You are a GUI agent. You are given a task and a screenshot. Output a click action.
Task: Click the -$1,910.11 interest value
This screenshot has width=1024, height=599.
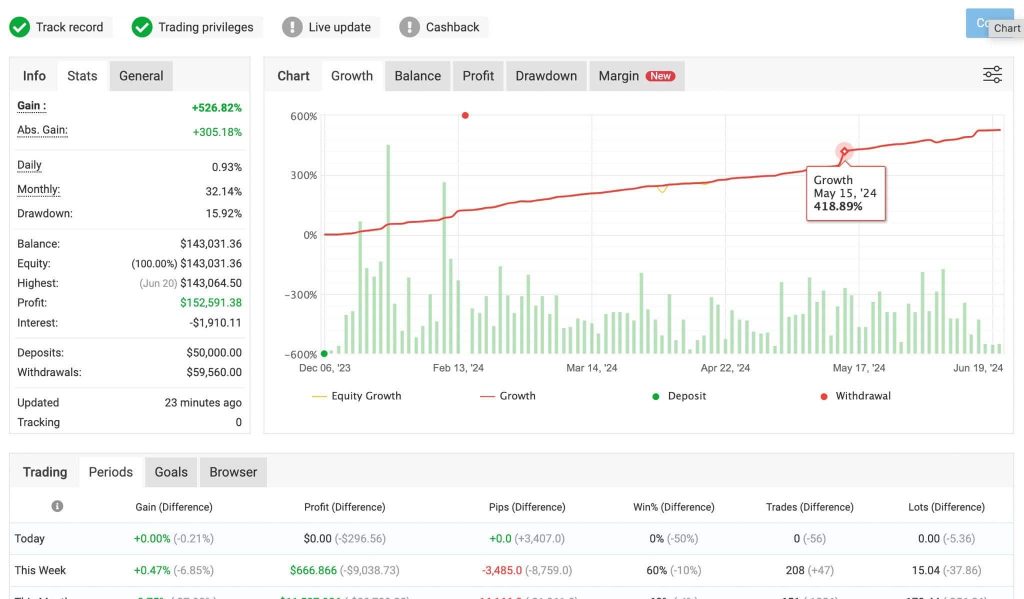click(216, 323)
